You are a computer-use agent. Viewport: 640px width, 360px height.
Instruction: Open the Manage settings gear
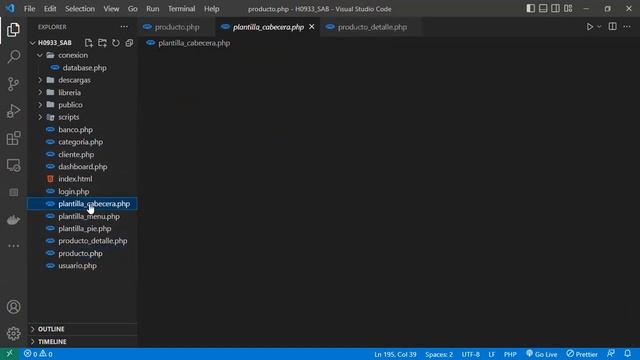tap(13, 333)
